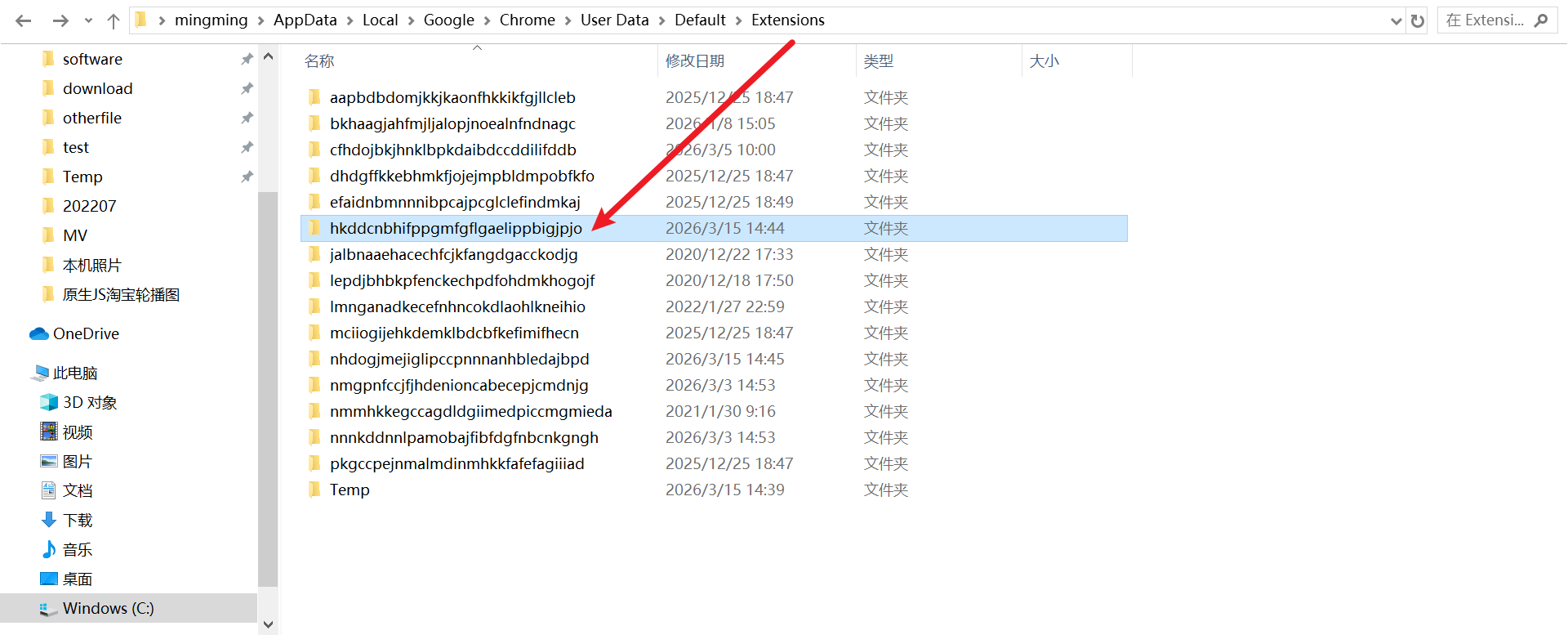
Task: Select folder dhdgffkkebhmkfjojejmpbldmpobfkfo
Action: (462, 177)
